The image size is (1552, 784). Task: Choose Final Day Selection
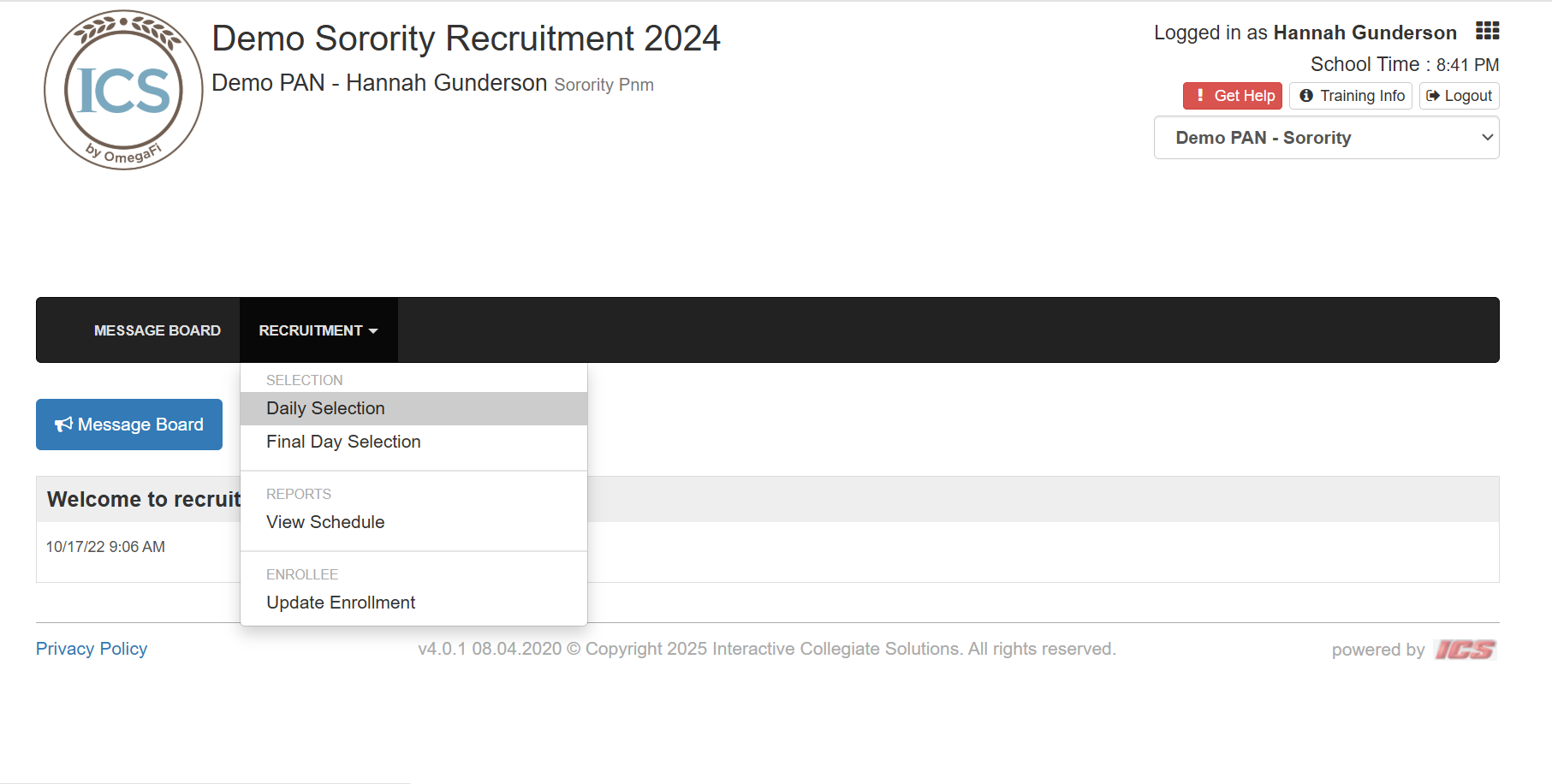343,442
